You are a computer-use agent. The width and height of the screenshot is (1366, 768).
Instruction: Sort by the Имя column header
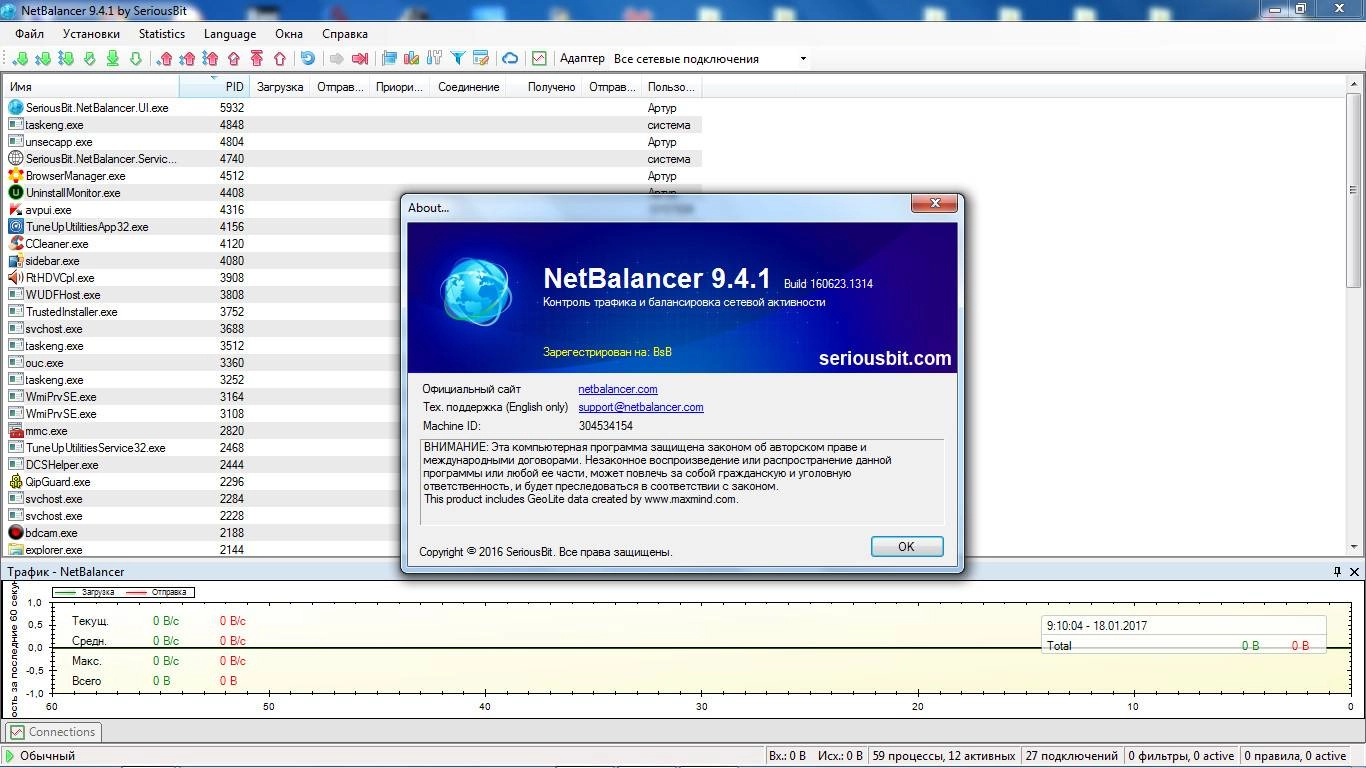(90, 87)
